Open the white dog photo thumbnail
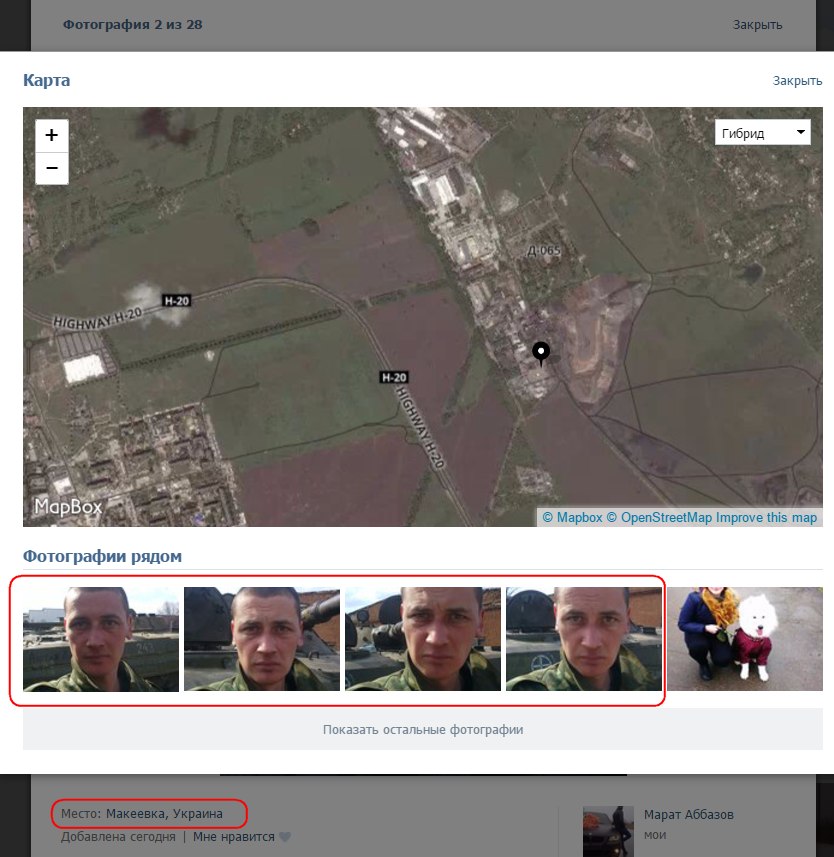The image size is (834, 857). [745, 639]
